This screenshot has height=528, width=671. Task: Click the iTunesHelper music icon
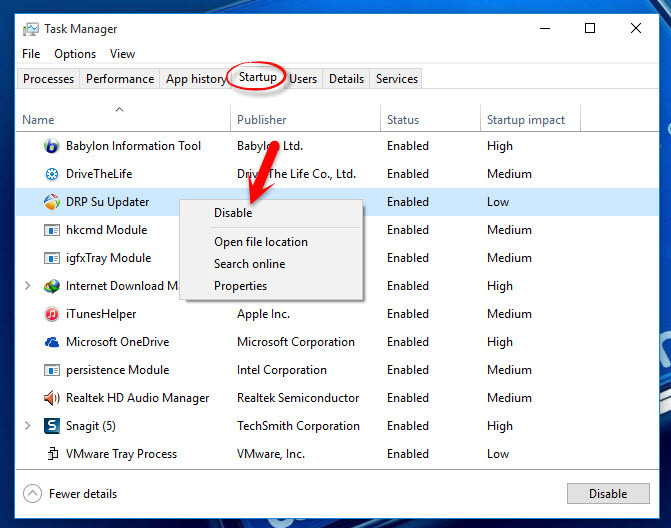tap(51, 314)
